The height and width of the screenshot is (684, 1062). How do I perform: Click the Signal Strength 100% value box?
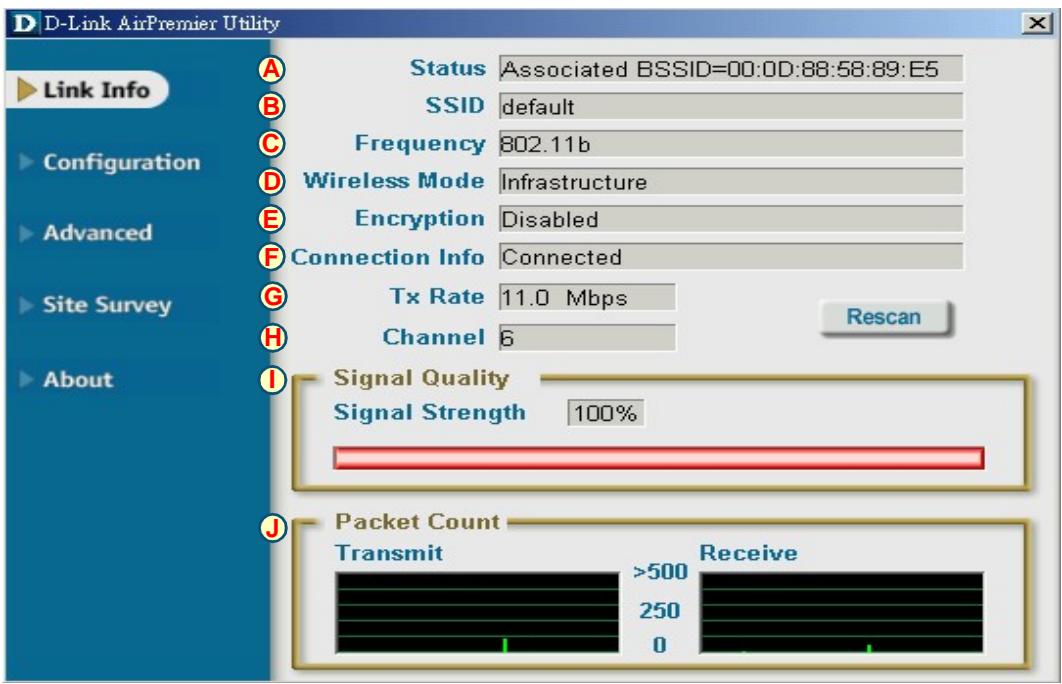click(606, 413)
